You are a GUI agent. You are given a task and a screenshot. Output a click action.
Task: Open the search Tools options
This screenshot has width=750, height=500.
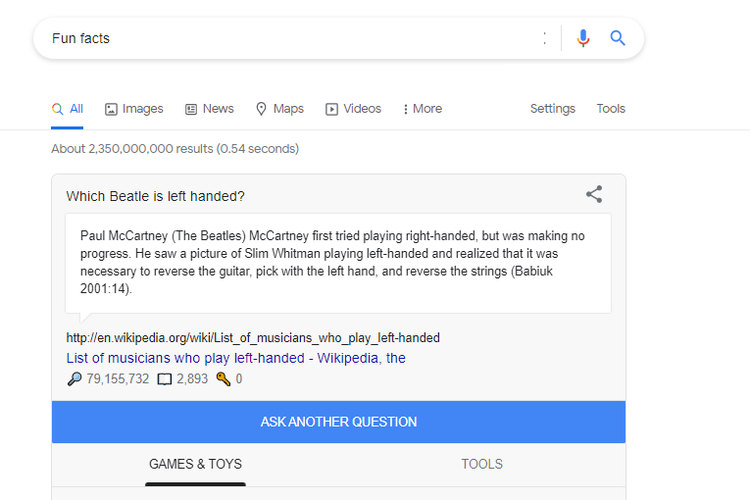click(x=610, y=109)
